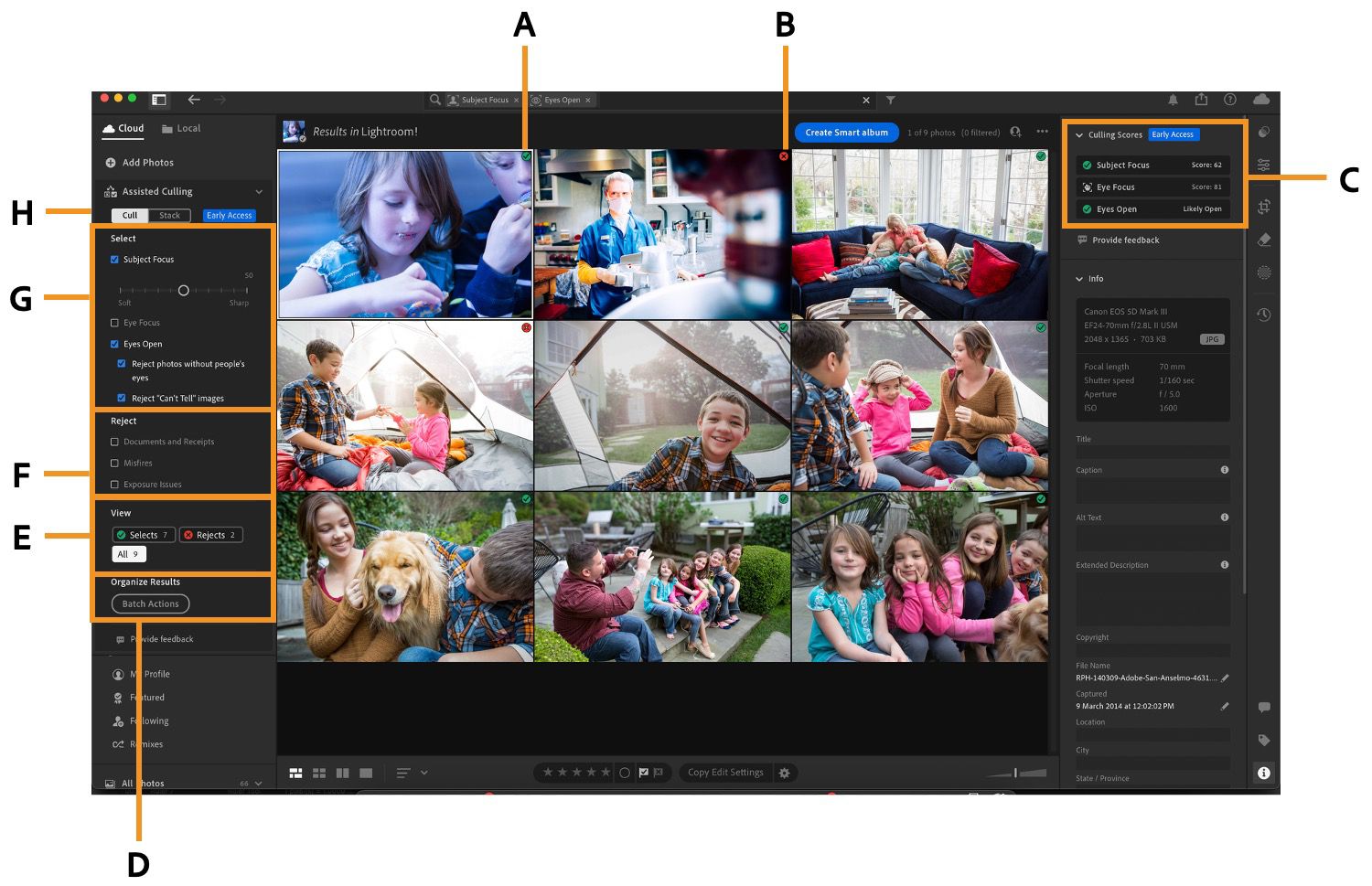
Task: Open Batch Actions
Action: click(150, 603)
